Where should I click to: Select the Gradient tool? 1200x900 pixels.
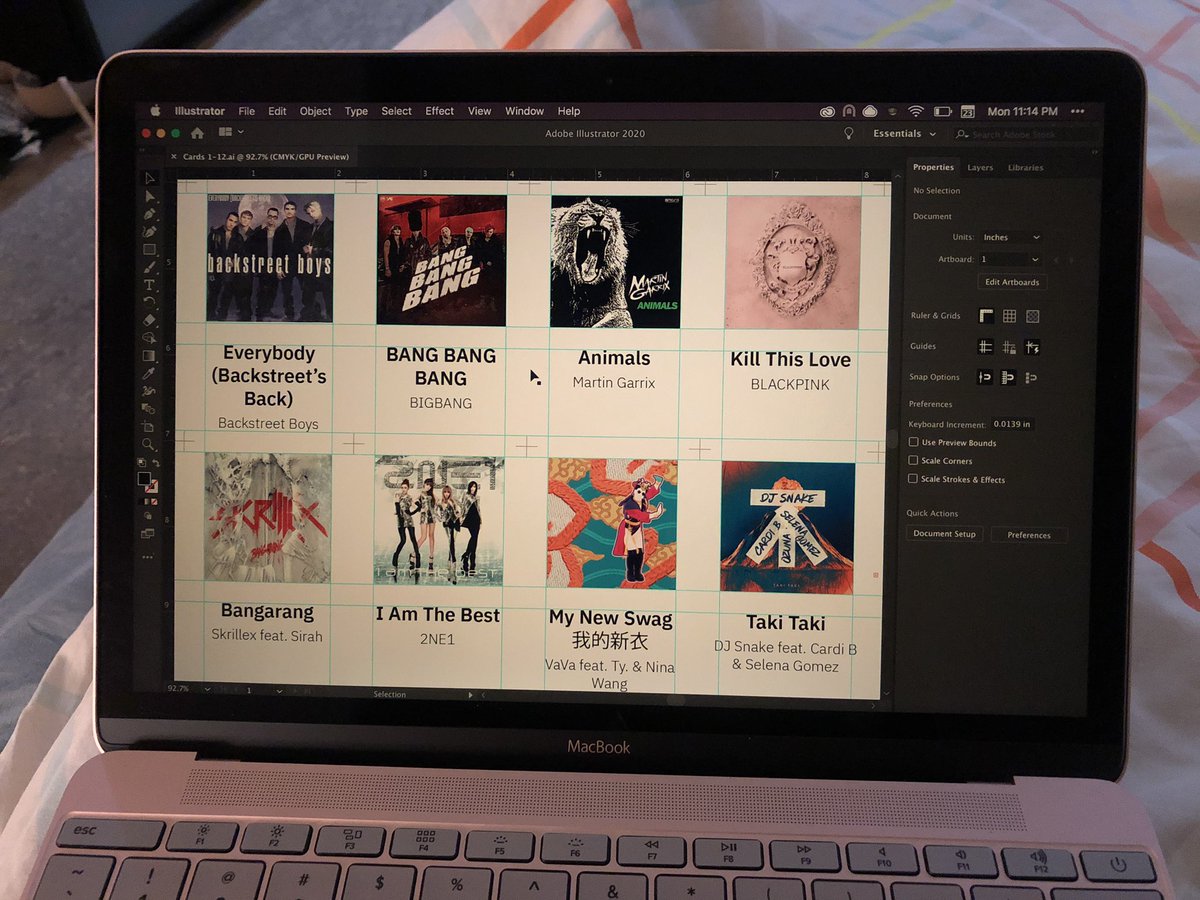tap(149, 356)
